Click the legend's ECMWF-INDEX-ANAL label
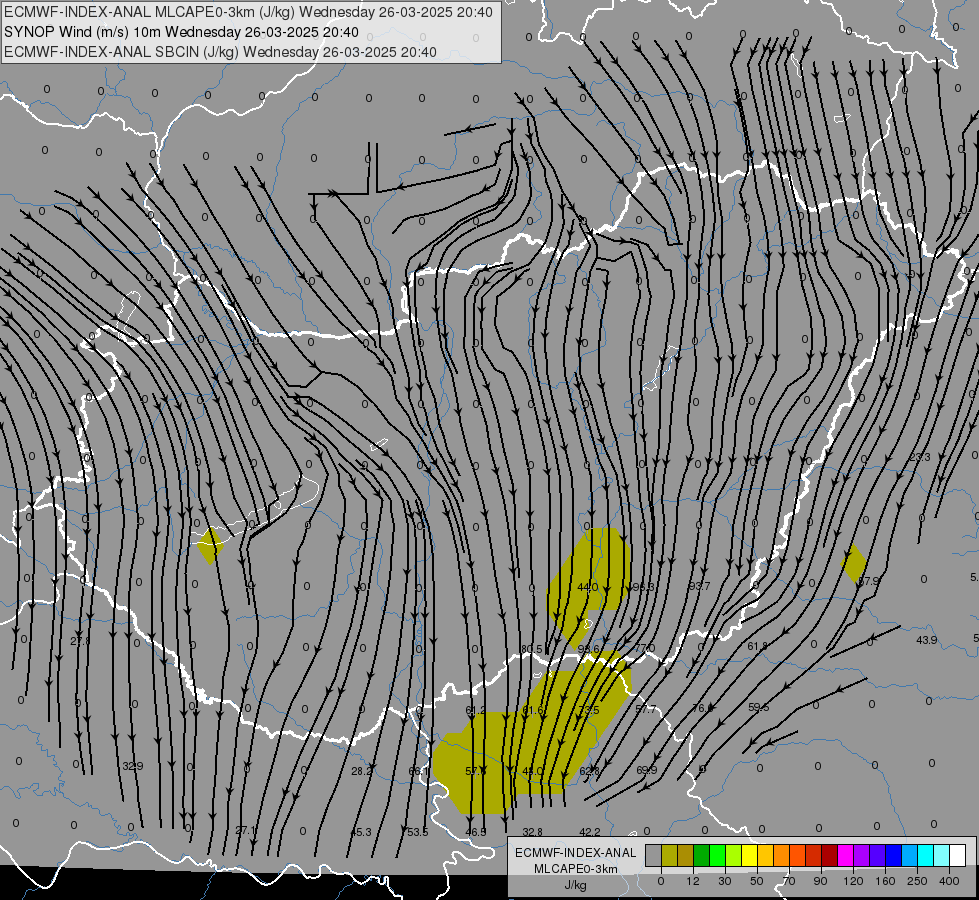The image size is (979, 900). pyautogui.click(x=576, y=853)
